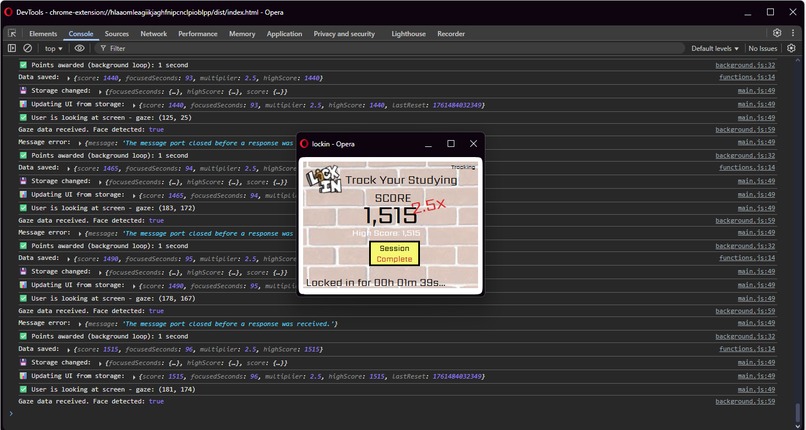This screenshot has height=430, width=806.
Task: Click the Lock In logo in popup
Action: pyautogui.click(x=324, y=179)
